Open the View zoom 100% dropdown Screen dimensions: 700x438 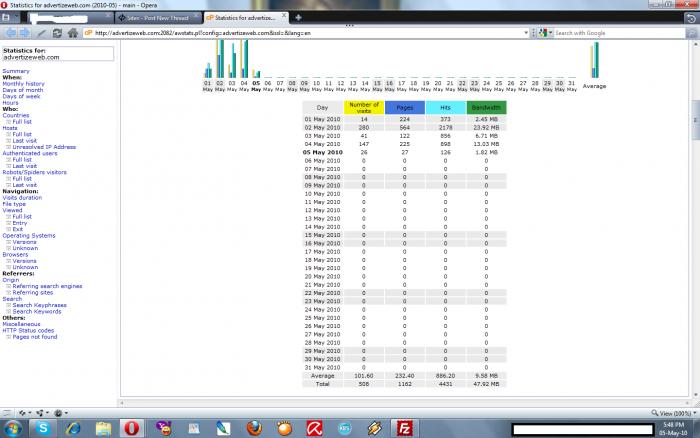pyautogui.click(x=674, y=412)
